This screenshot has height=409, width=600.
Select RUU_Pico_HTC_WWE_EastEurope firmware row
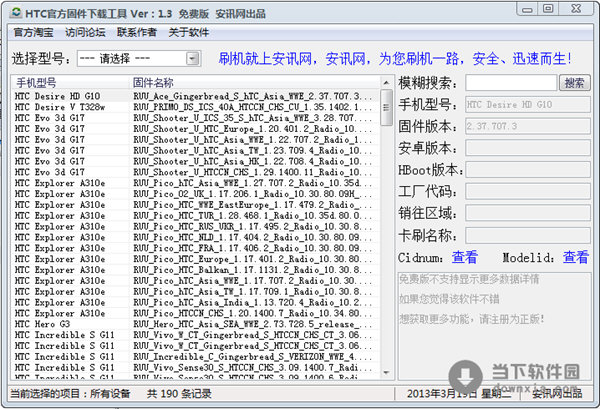point(195,205)
